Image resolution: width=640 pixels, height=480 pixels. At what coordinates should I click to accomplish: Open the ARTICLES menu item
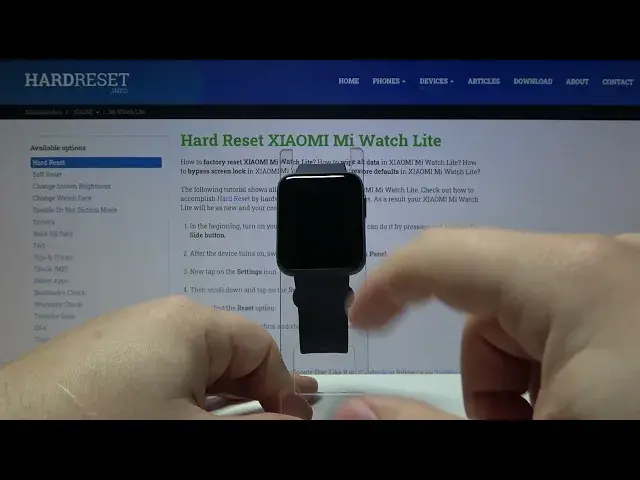(484, 81)
